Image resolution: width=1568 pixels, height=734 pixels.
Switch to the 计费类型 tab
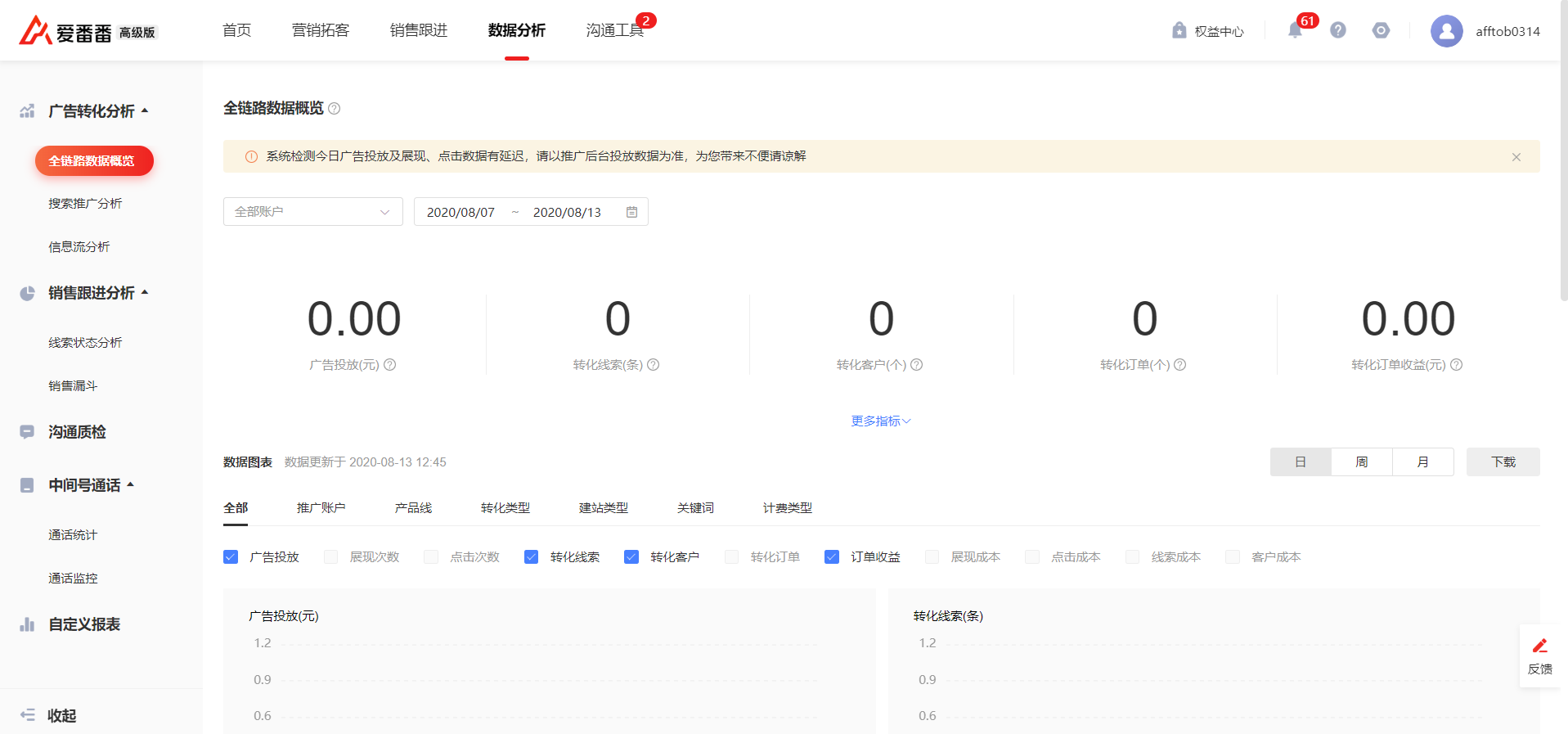point(788,508)
